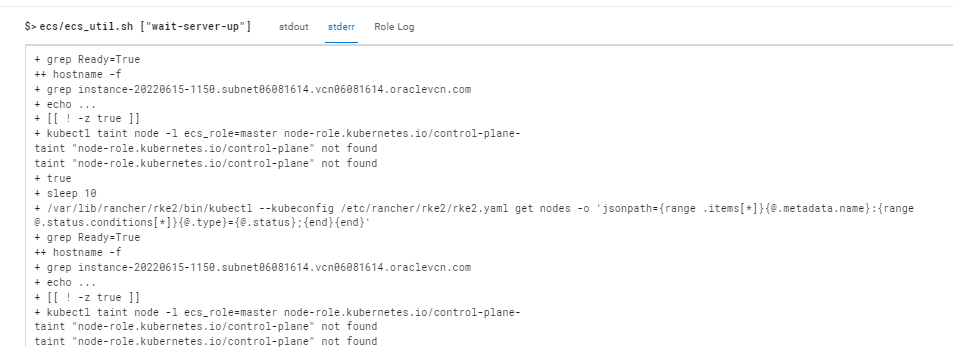Click the second "[[ ! -z true ]]" line
Viewport: 953px width, 360px height.
tap(87, 297)
